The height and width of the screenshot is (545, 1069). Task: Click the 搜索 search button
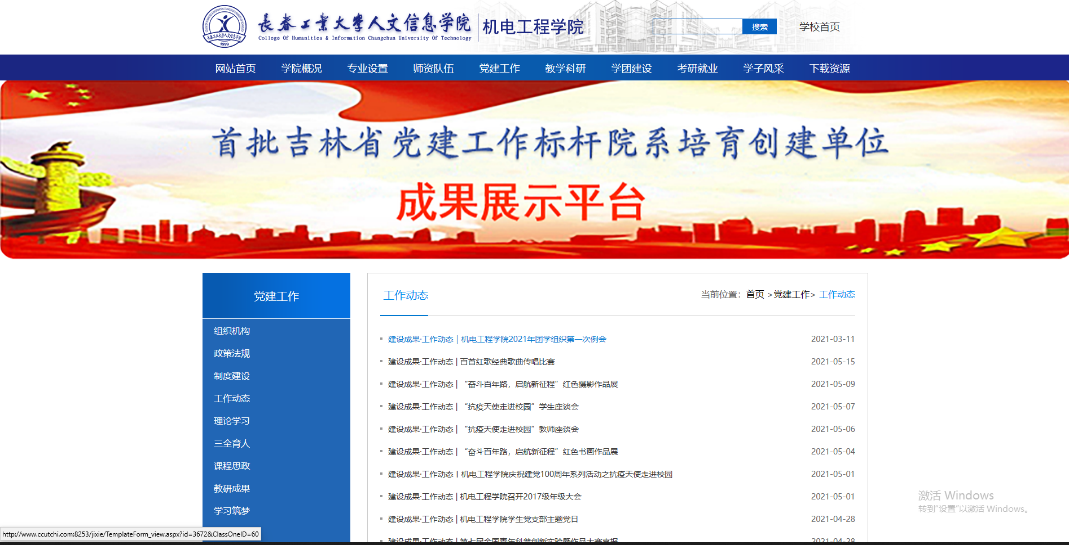[x=759, y=27]
